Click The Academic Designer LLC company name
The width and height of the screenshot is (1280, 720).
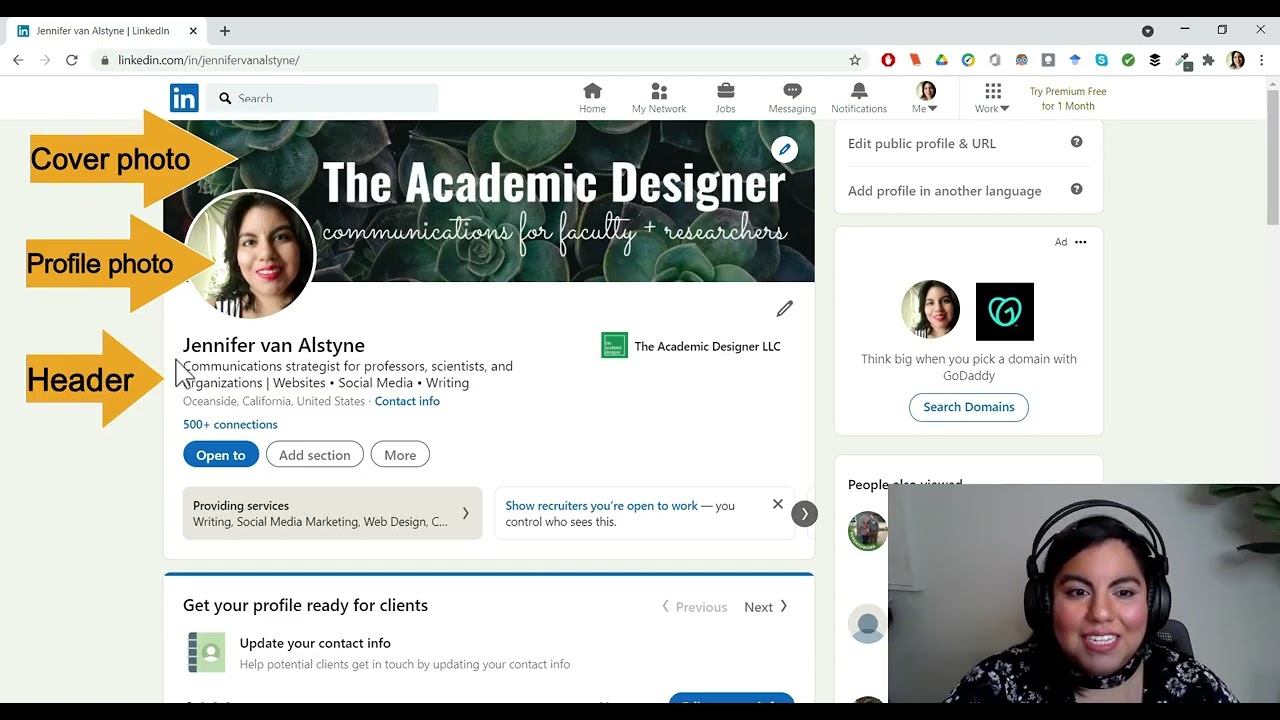[x=707, y=346]
